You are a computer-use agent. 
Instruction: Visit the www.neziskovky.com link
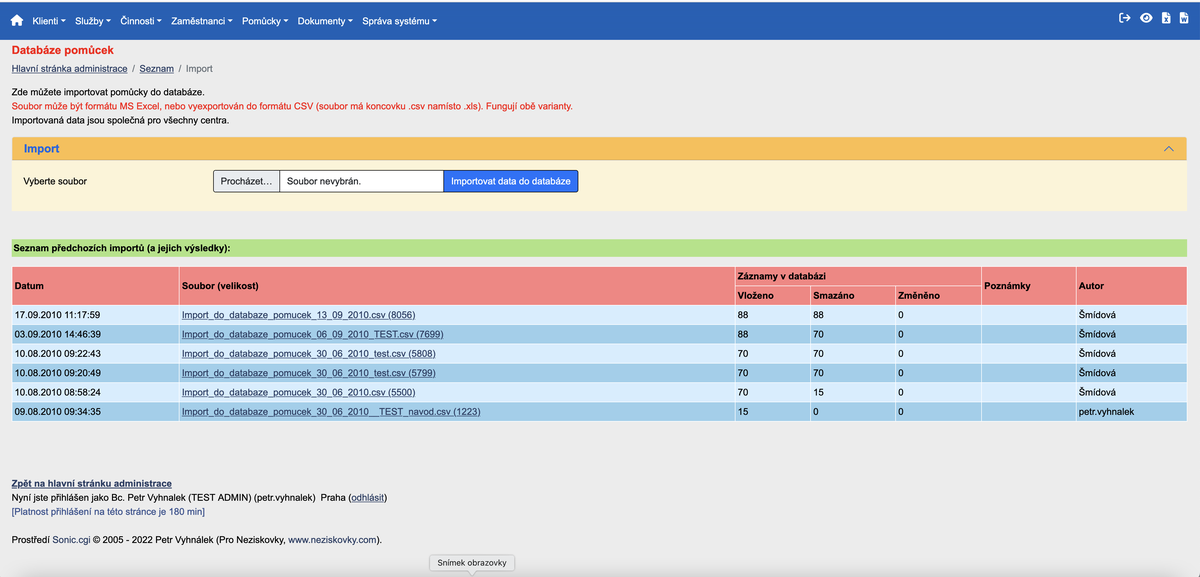click(x=331, y=538)
